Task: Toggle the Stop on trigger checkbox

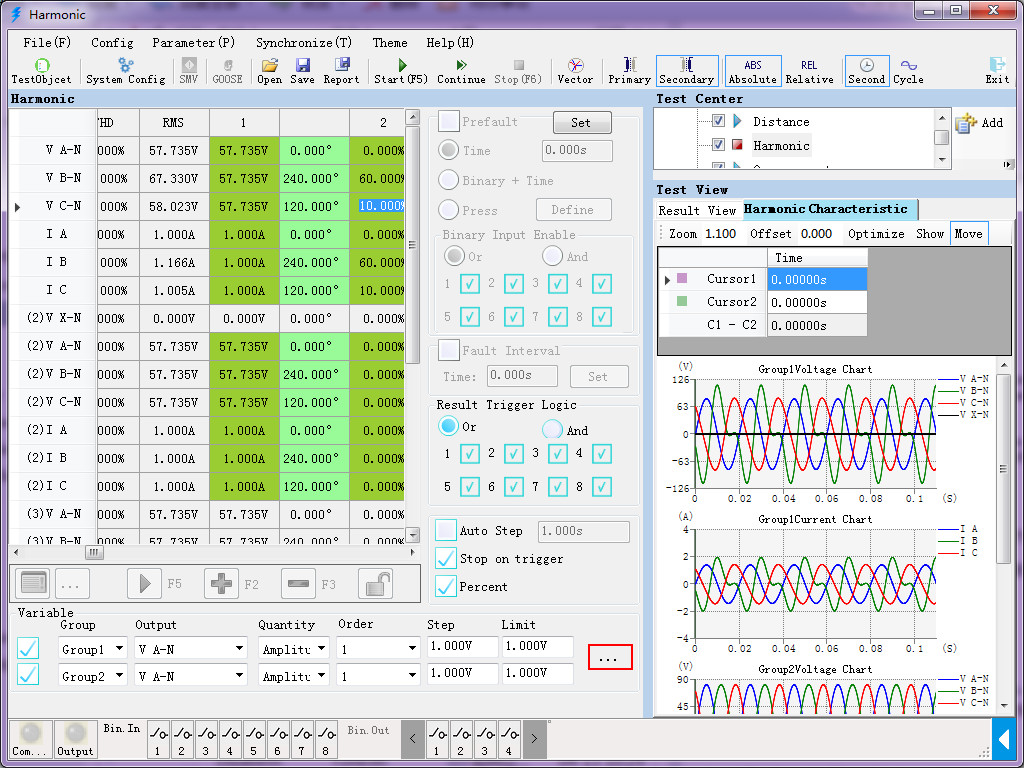Action: click(x=446, y=559)
